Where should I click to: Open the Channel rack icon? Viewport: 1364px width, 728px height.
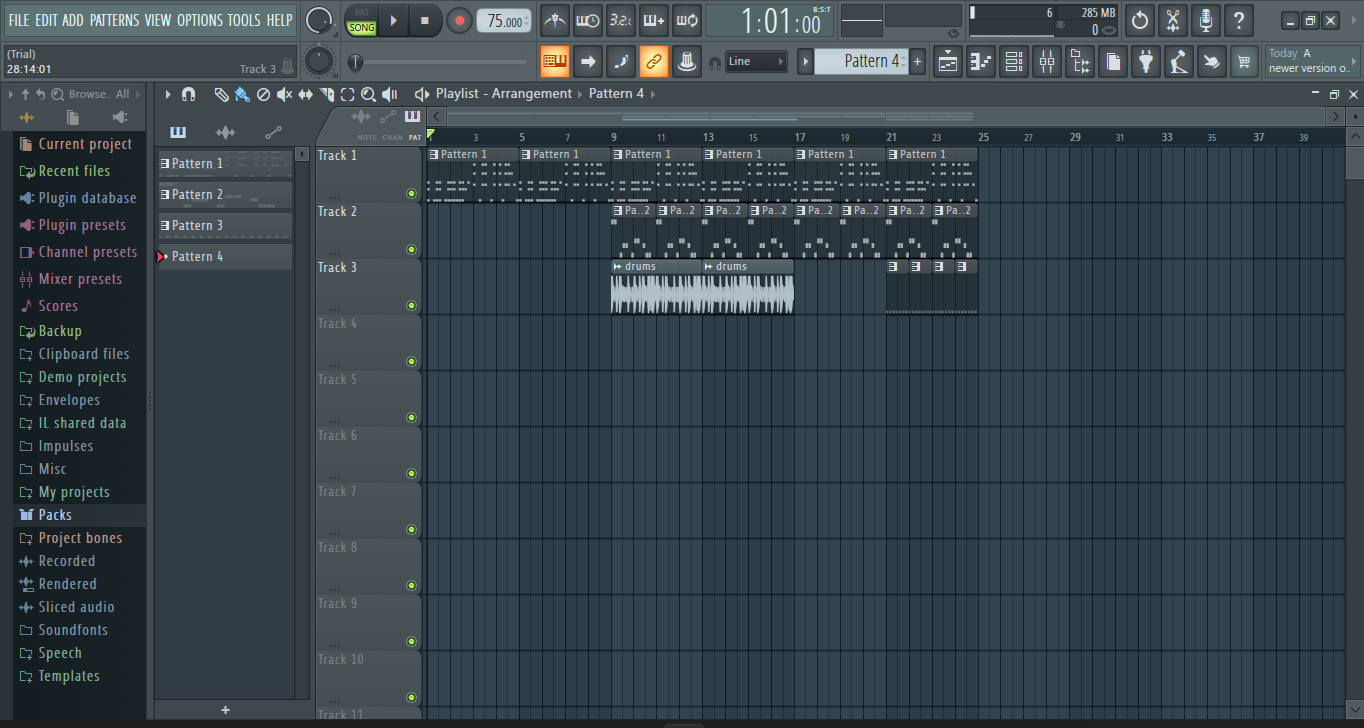(1014, 62)
